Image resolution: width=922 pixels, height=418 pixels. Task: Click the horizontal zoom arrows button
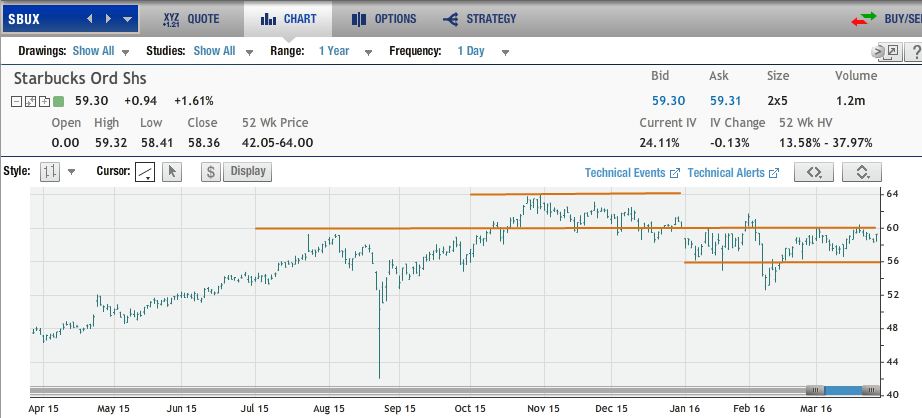(x=814, y=172)
